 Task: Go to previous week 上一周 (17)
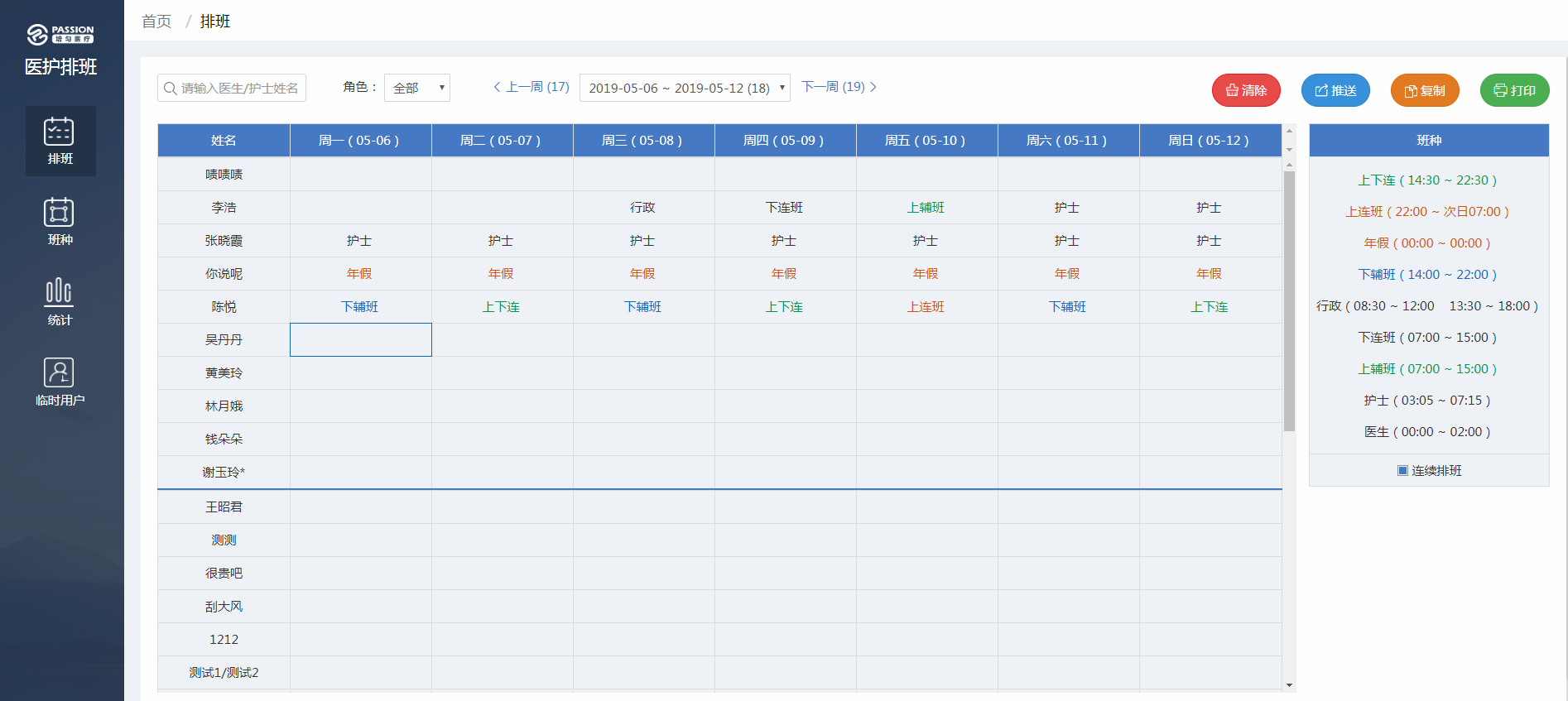(531, 87)
